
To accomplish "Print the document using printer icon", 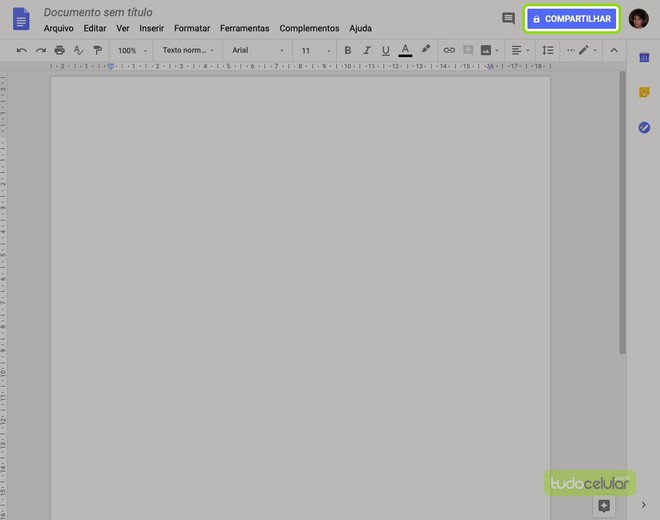I will pyautogui.click(x=60, y=50).
